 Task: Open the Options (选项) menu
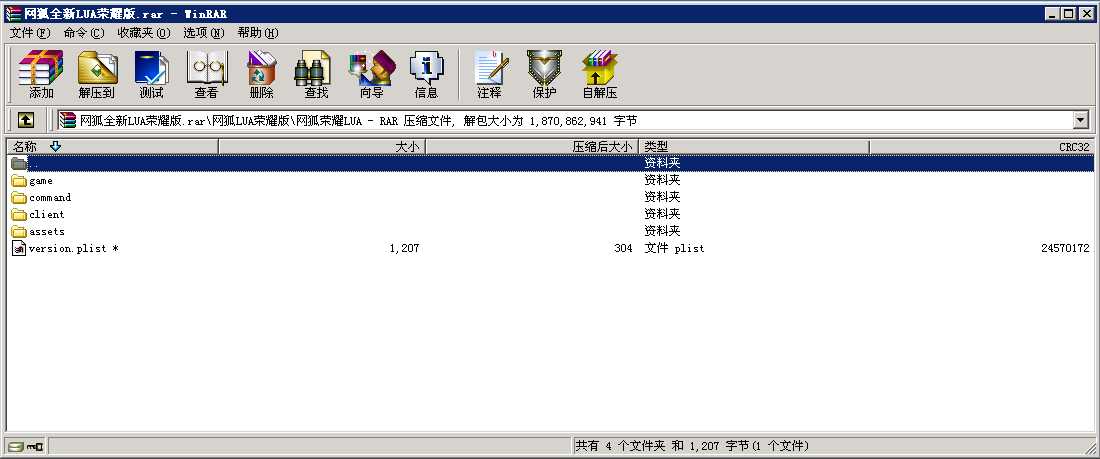(203, 33)
